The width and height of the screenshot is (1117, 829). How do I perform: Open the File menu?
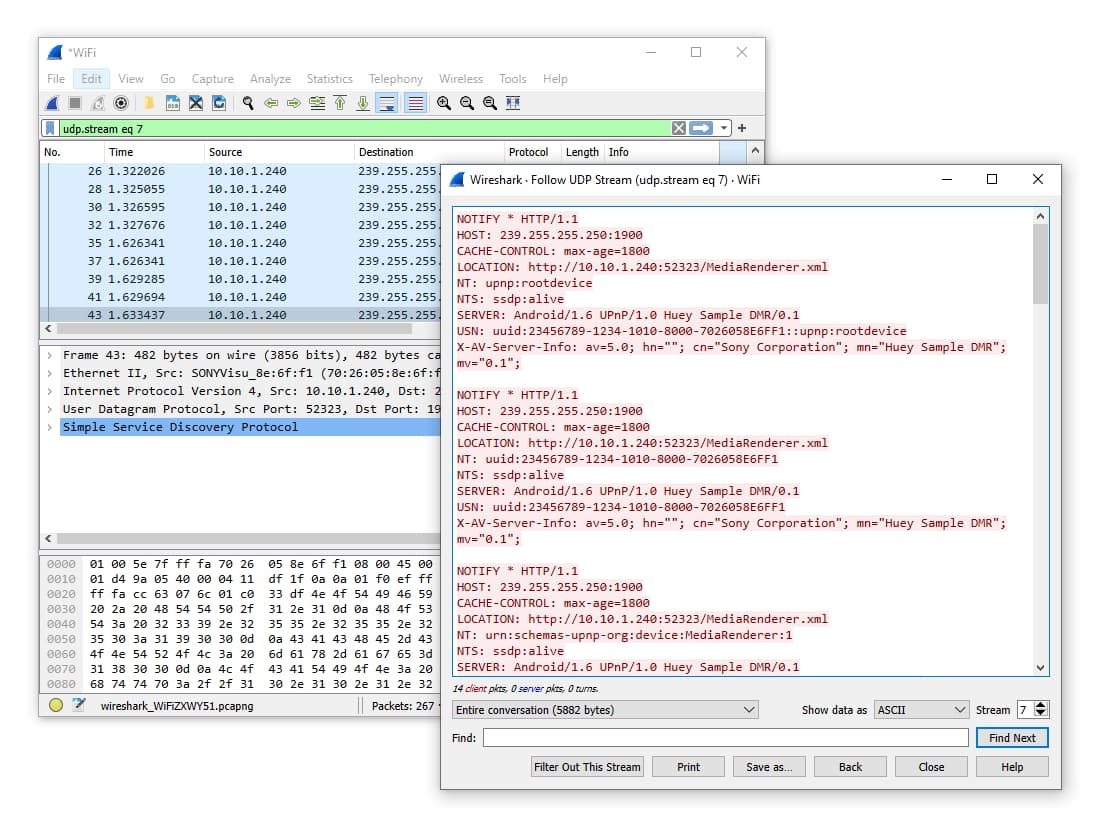tap(56, 79)
